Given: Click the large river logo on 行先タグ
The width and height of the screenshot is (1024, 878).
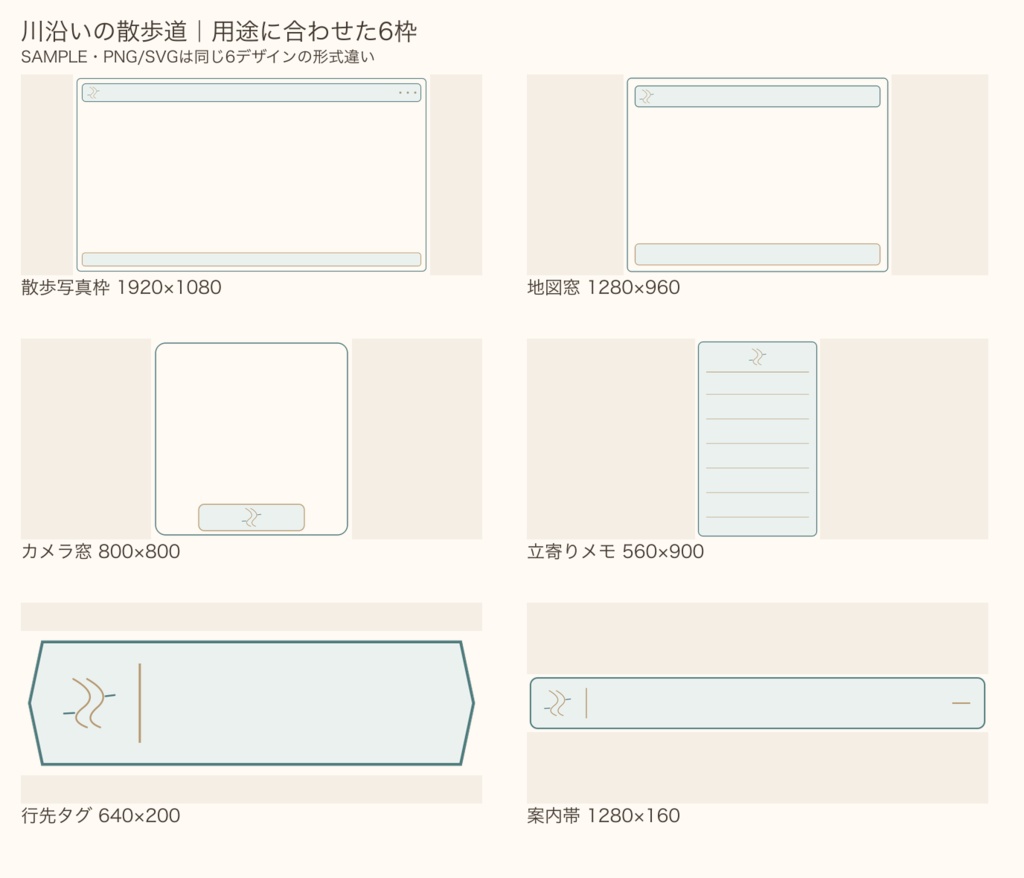Looking at the screenshot, I should point(89,703).
